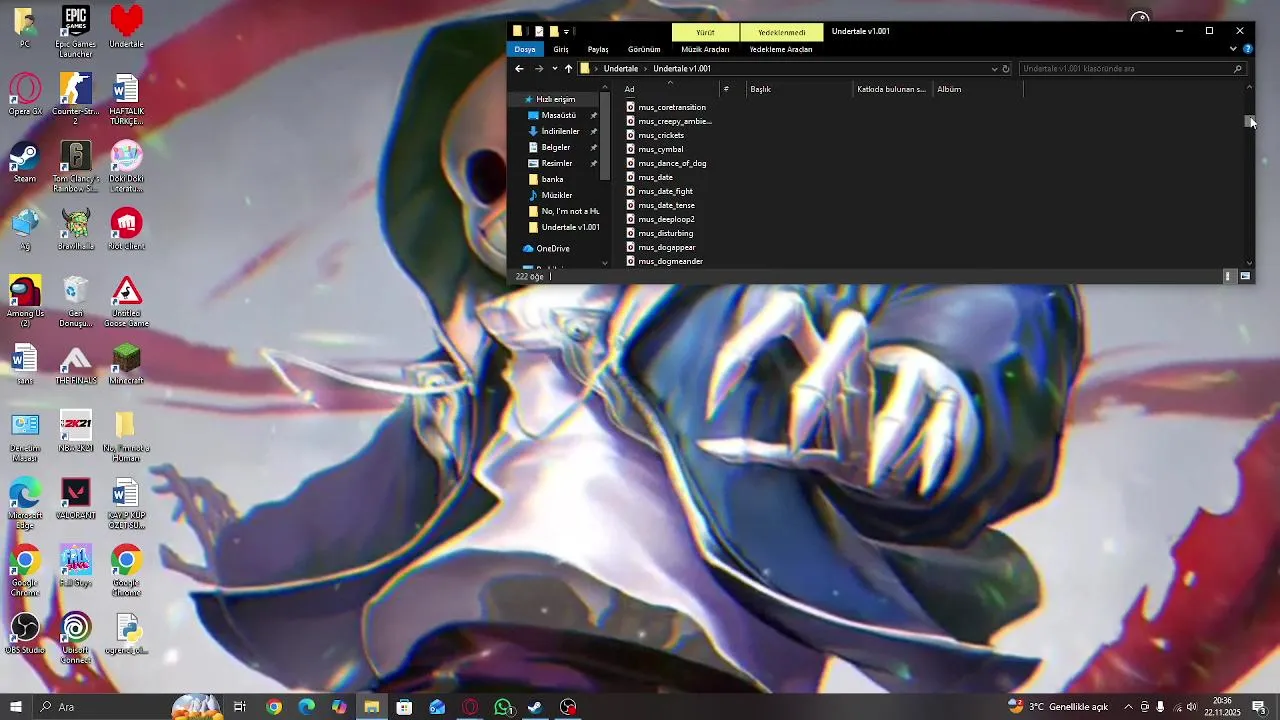Switch to large thumbnails view toggle
The height and width of the screenshot is (720, 1280).
pyautogui.click(x=1245, y=276)
